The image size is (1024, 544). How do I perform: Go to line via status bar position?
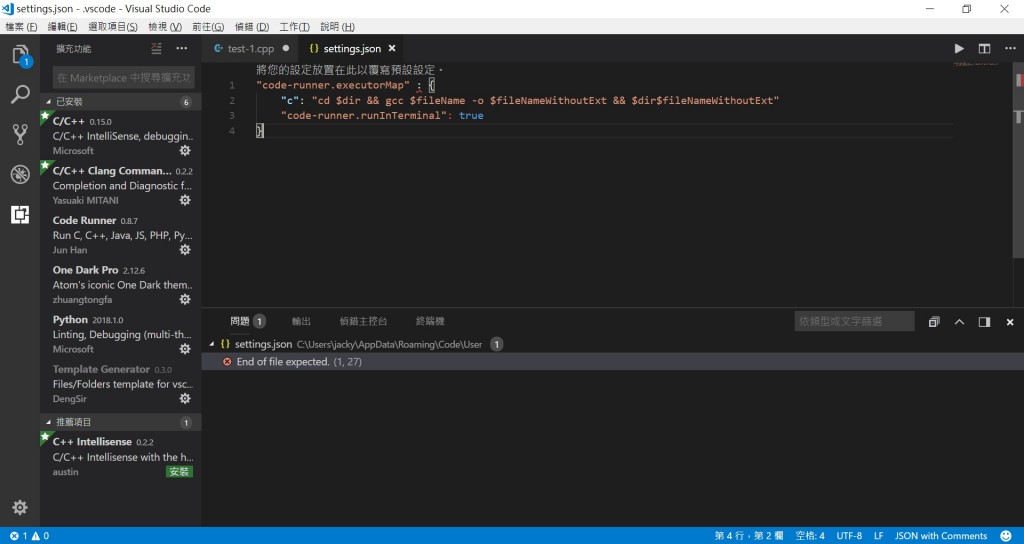[x=748, y=536]
